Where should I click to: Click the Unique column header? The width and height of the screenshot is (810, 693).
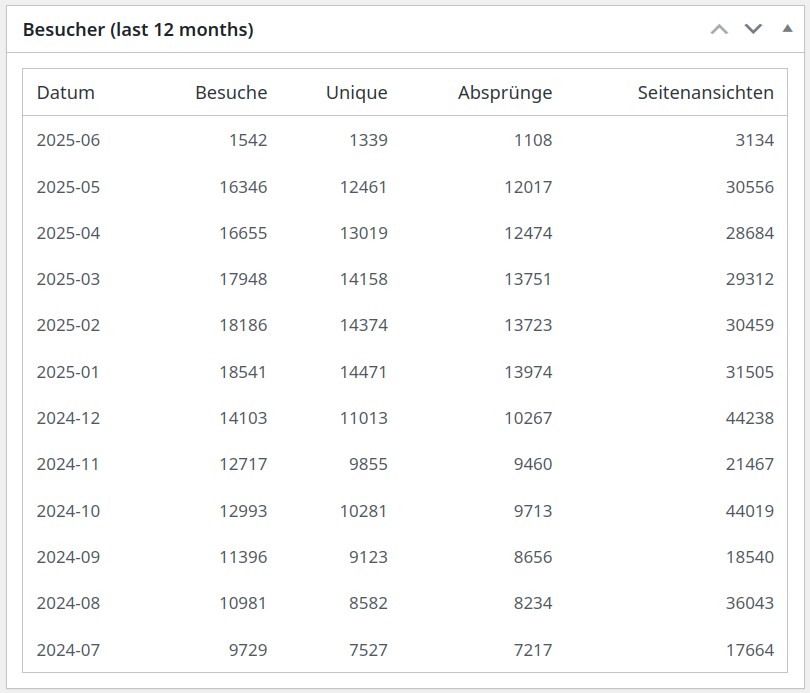pyautogui.click(x=356, y=92)
